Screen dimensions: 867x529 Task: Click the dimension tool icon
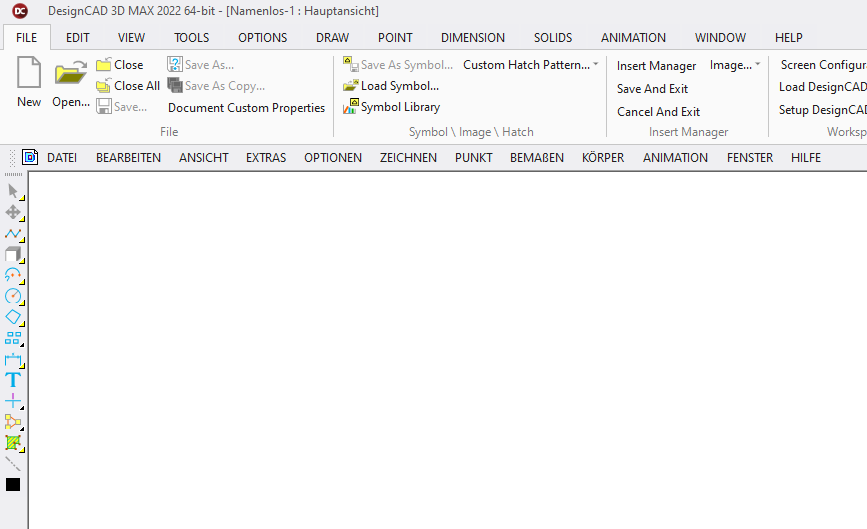(13, 359)
